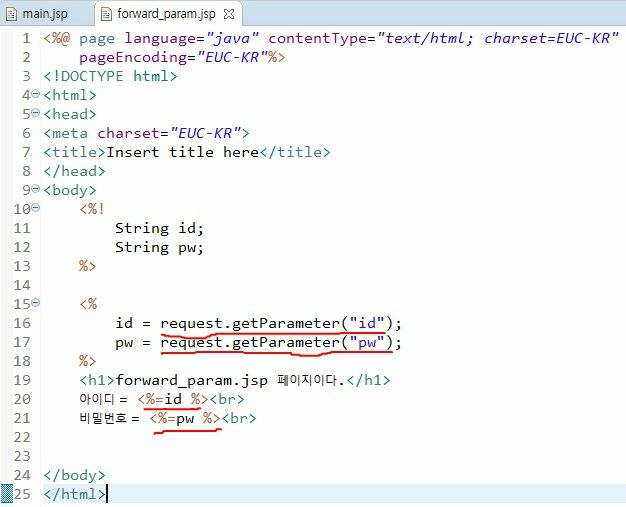Click the '비밀번호 =' label text

(109, 418)
